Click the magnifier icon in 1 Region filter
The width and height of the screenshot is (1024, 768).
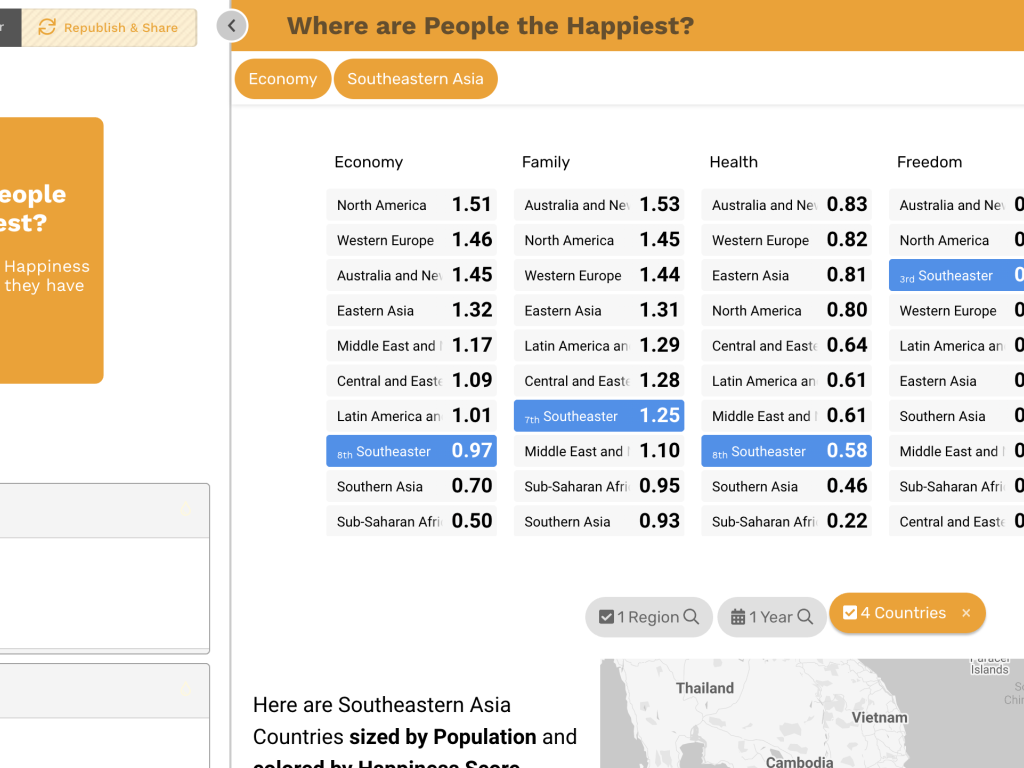coord(691,616)
